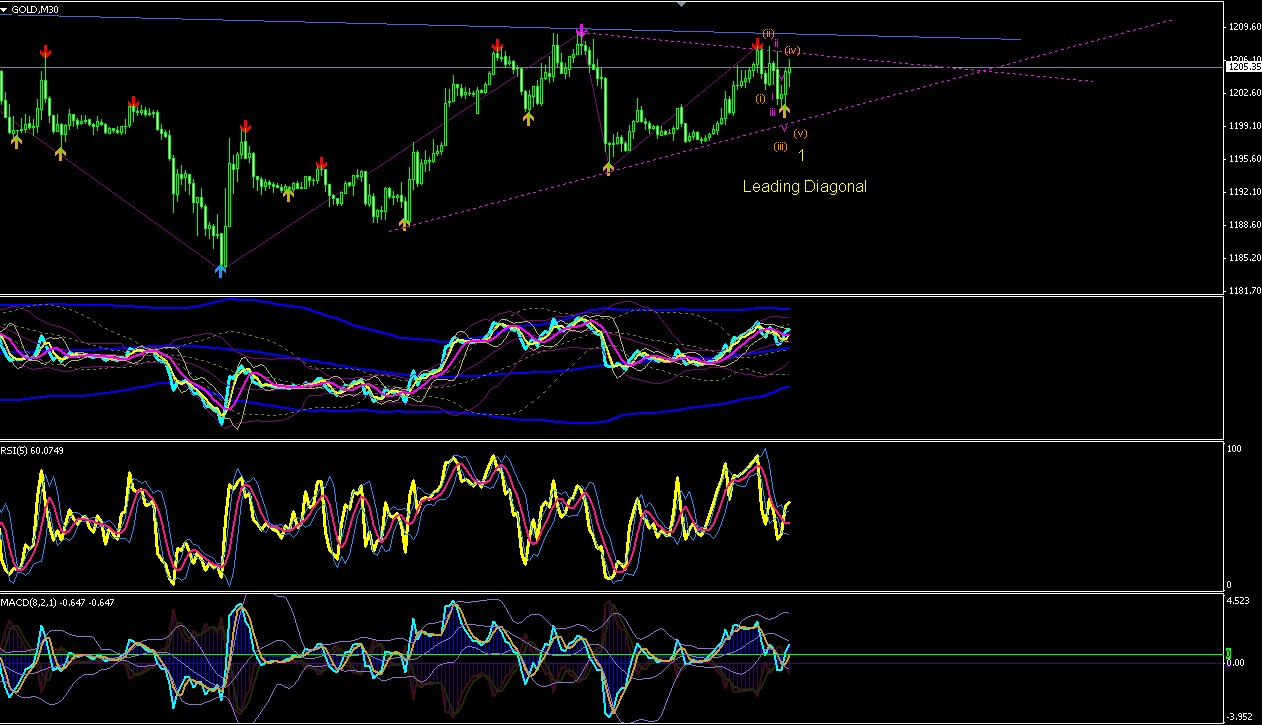The height and width of the screenshot is (725, 1262).
Task: Click the 1199.10 price axis value
Action: click(x=1243, y=126)
